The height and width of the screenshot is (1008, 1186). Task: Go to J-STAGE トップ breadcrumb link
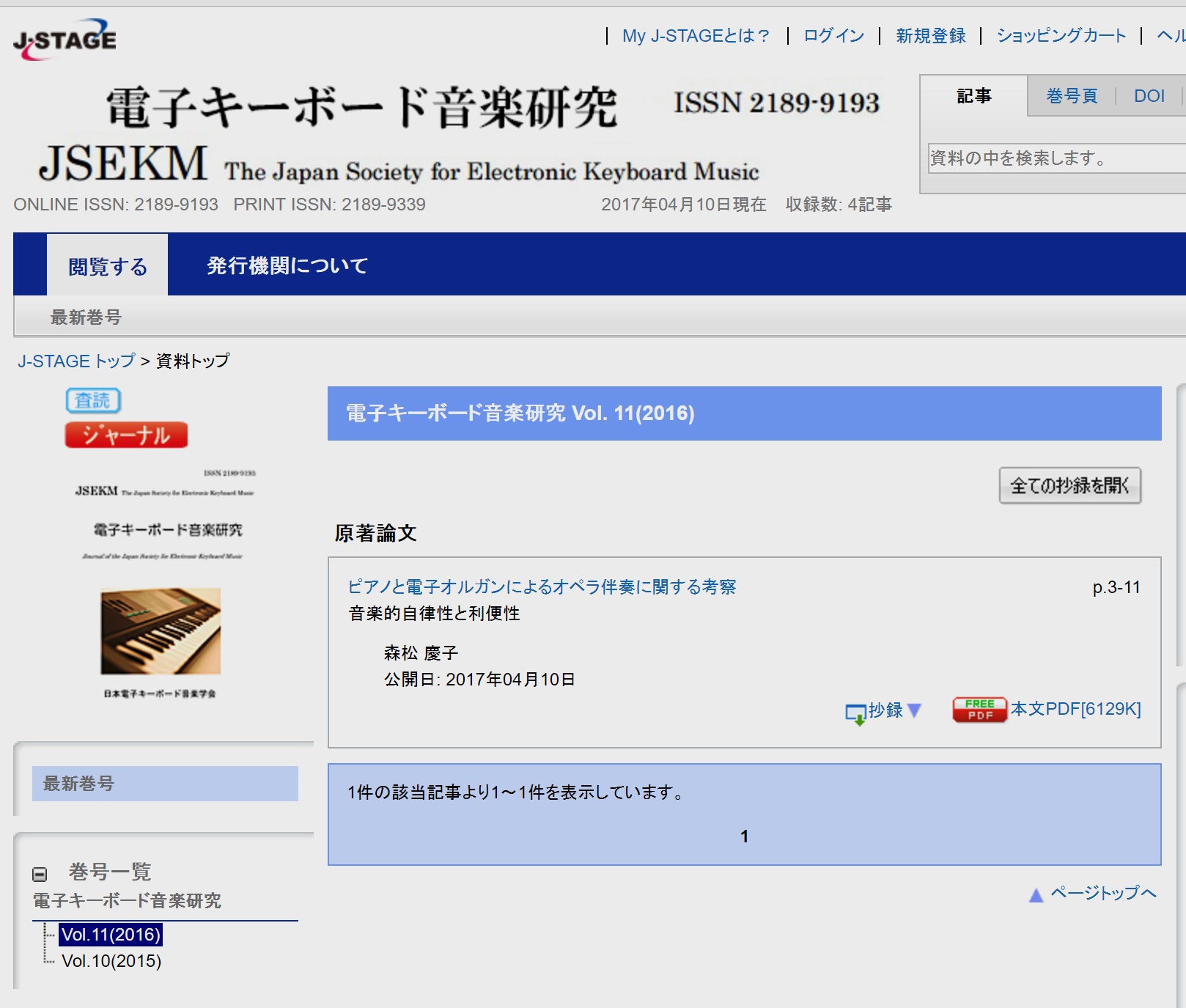click(x=76, y=361)
